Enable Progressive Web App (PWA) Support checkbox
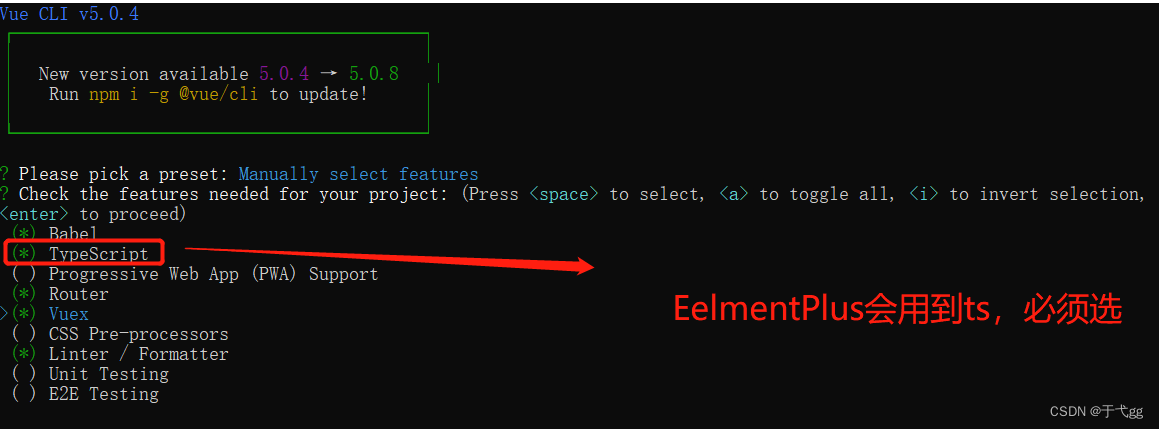1159x429 pixels. pyautogui.click(x=24, y=274)
